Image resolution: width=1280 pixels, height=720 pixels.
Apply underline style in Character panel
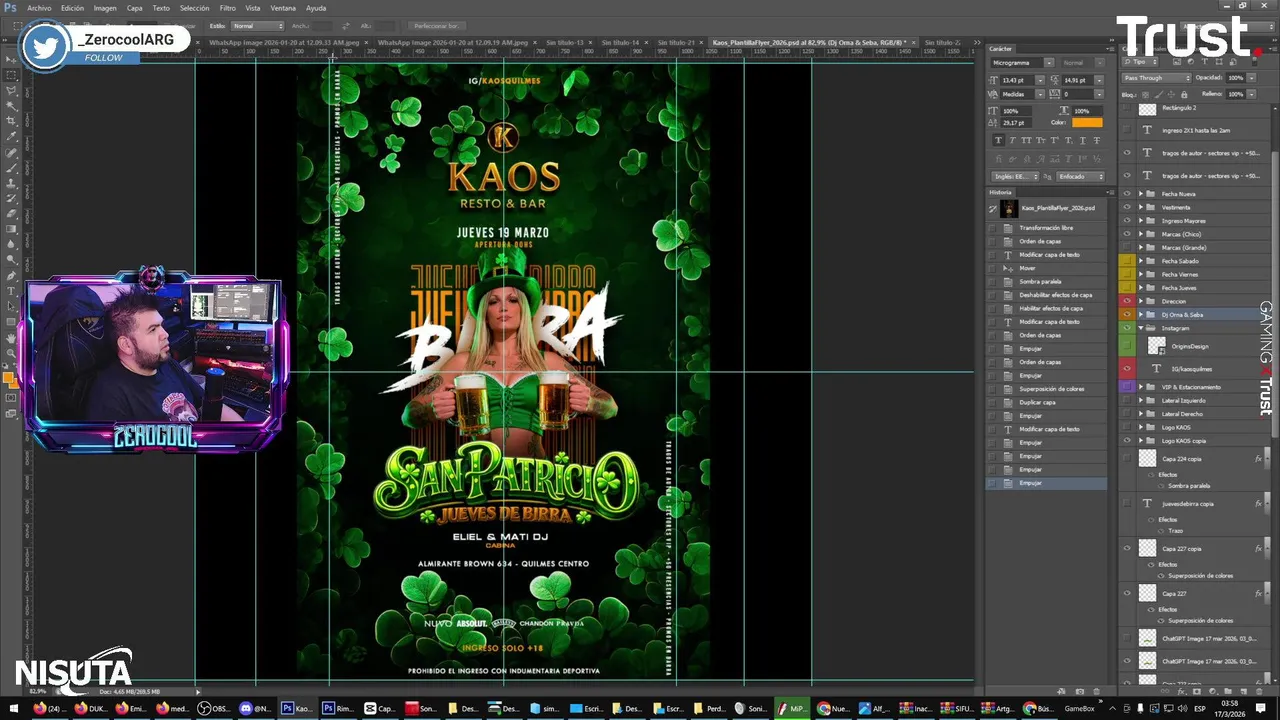[1082, 141]
